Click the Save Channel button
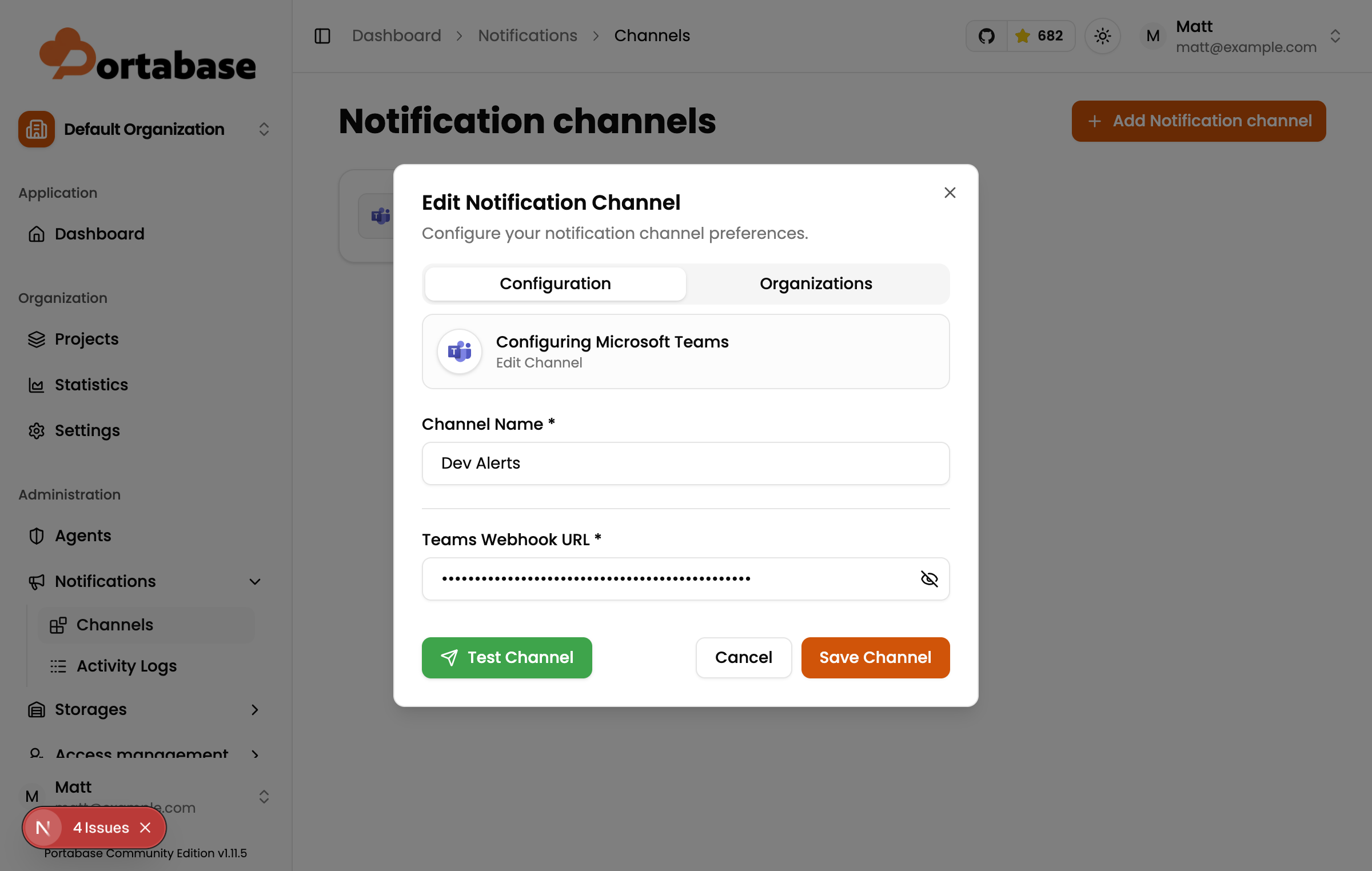The height and width of the screenshot is (871, 1372). point(875,657)
